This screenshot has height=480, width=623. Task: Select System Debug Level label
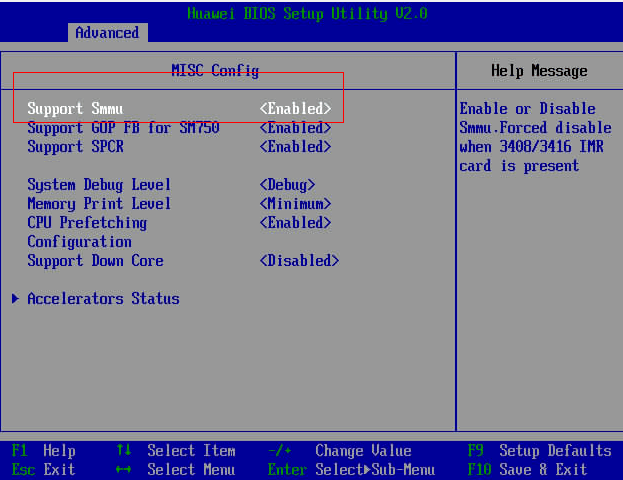coord(99,185)
